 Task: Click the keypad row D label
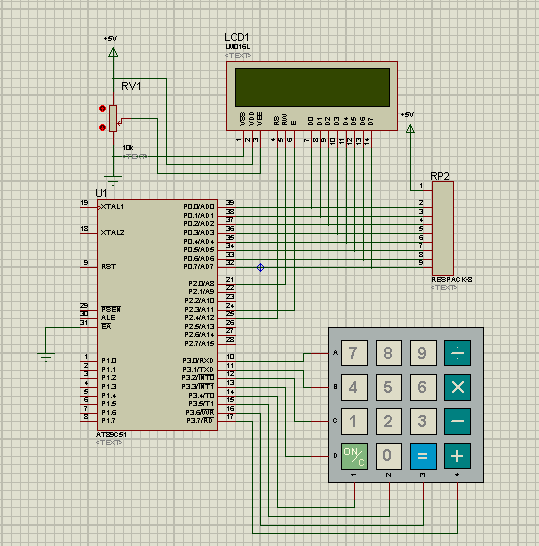[335, 456]
